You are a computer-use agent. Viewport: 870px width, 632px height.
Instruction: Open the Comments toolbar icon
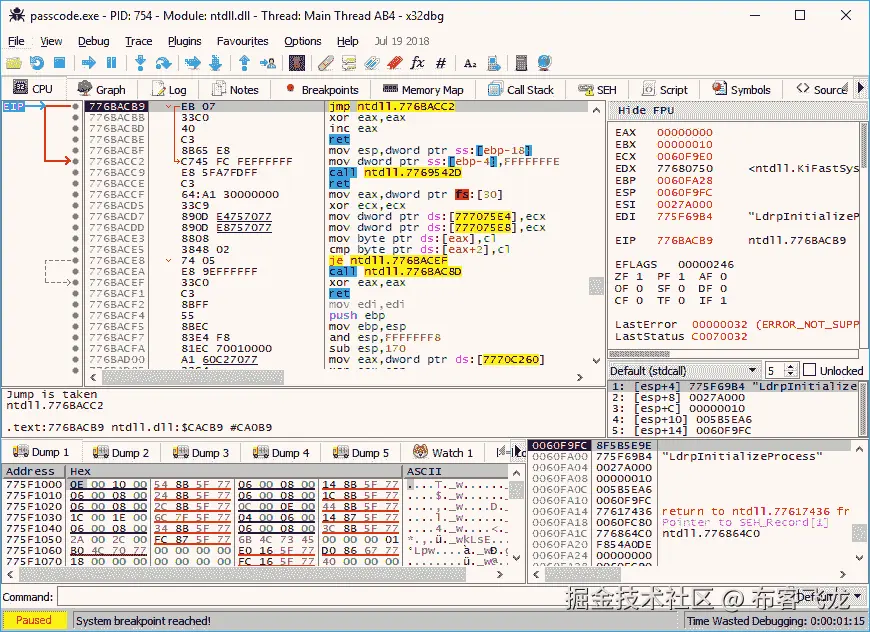pos(349,63)
